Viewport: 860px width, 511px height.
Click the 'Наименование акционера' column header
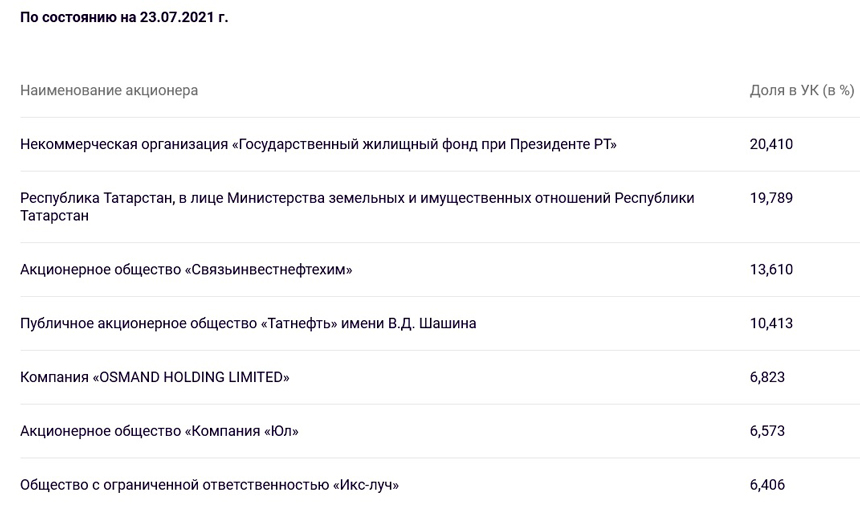(109, 90)
